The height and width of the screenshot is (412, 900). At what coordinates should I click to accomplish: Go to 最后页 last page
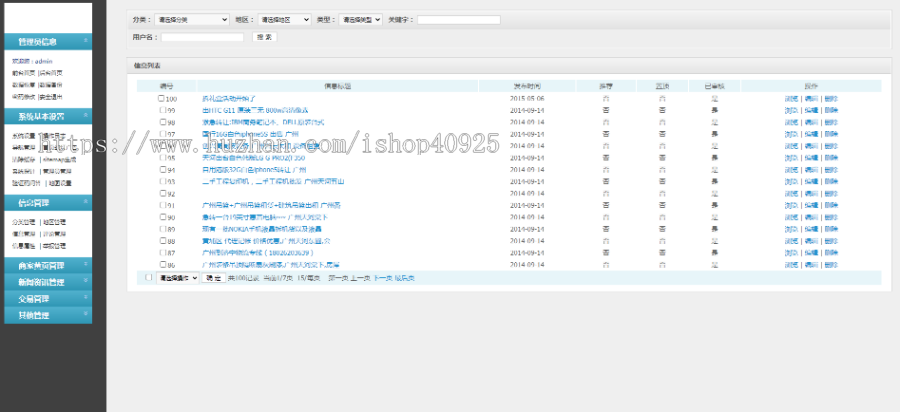click(405, 278)
